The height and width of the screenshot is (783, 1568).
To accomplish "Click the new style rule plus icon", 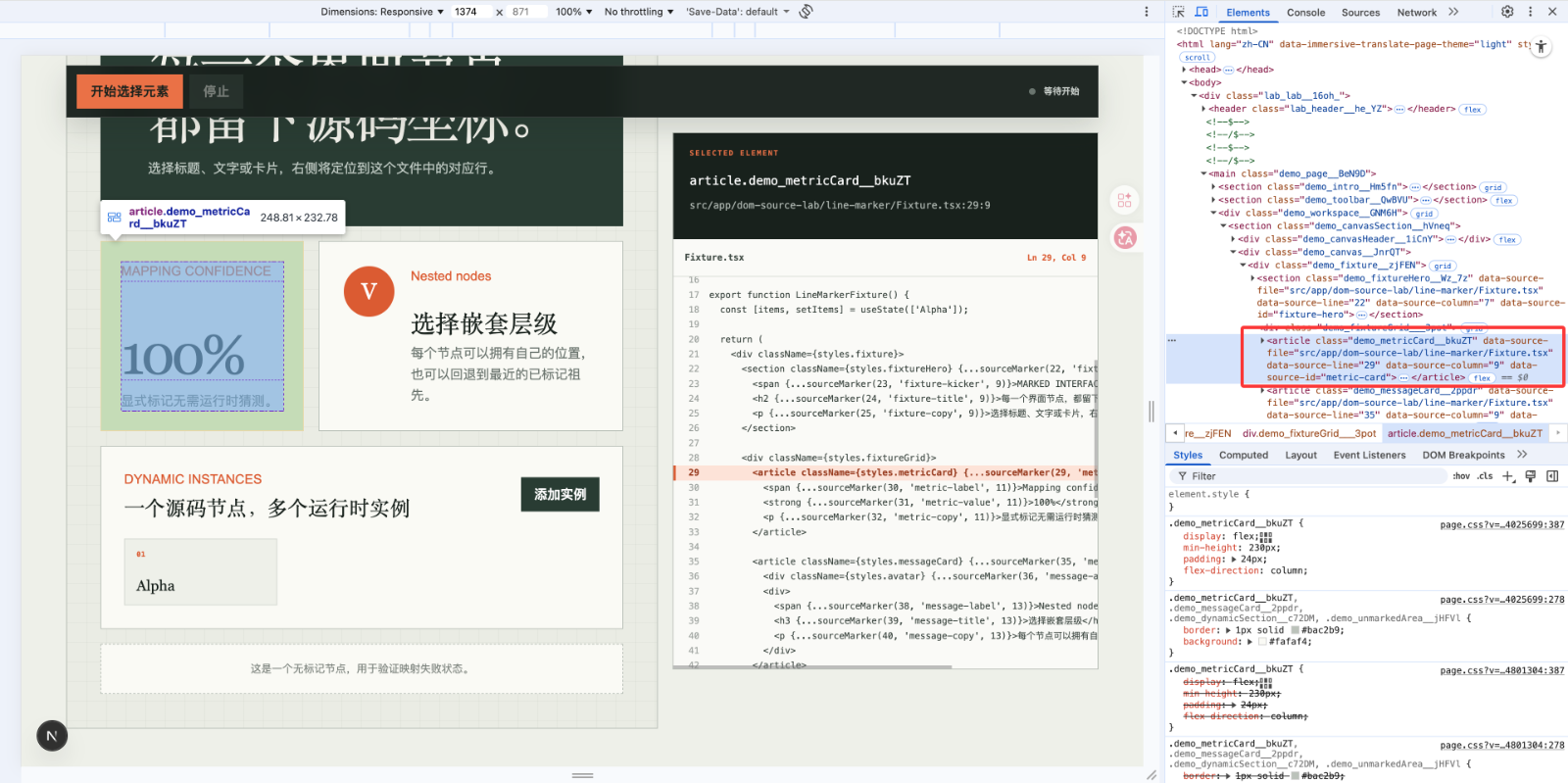I will coord(1508,476).
